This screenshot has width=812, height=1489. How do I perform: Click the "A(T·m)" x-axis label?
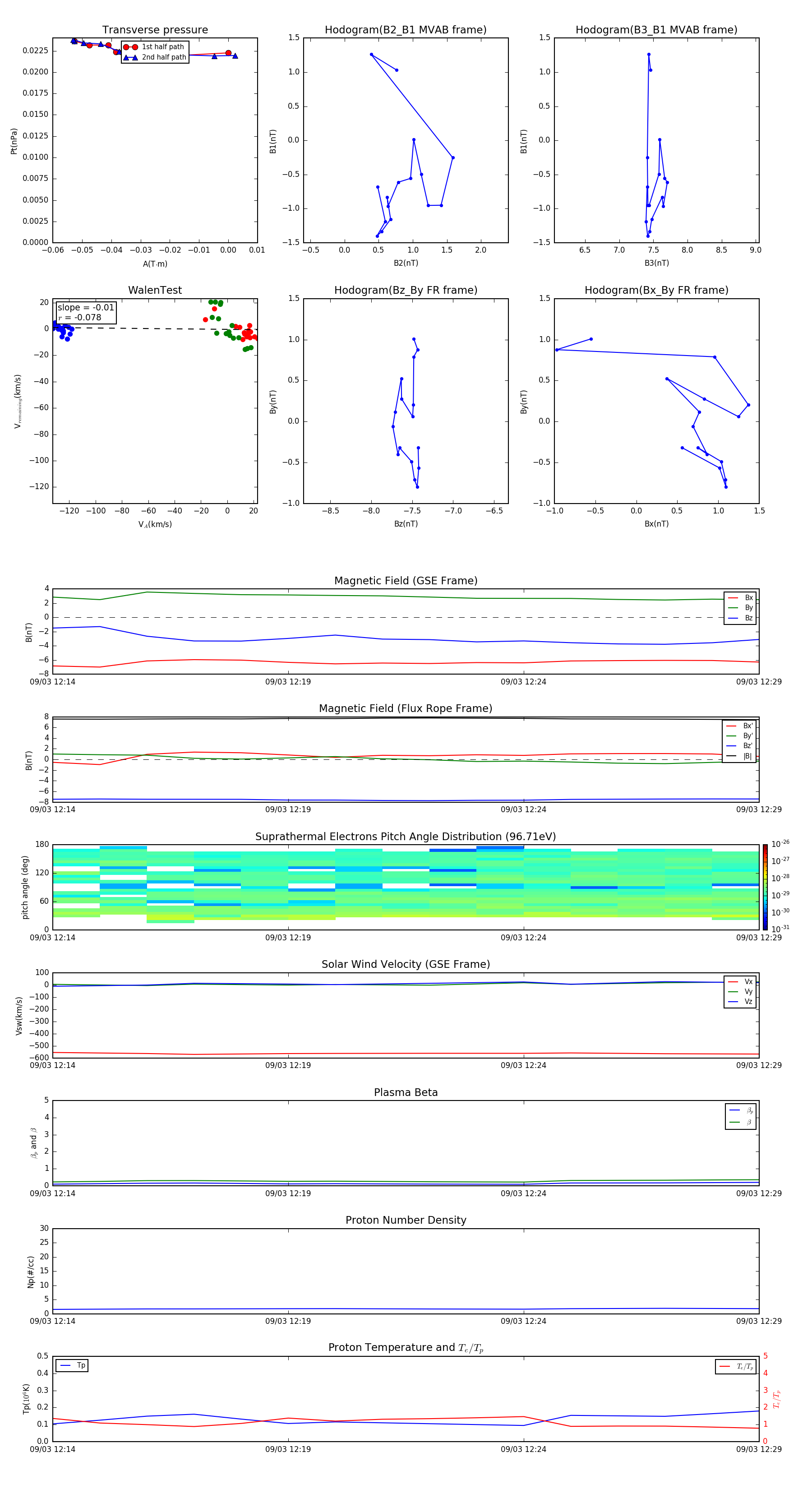(155, 264)
